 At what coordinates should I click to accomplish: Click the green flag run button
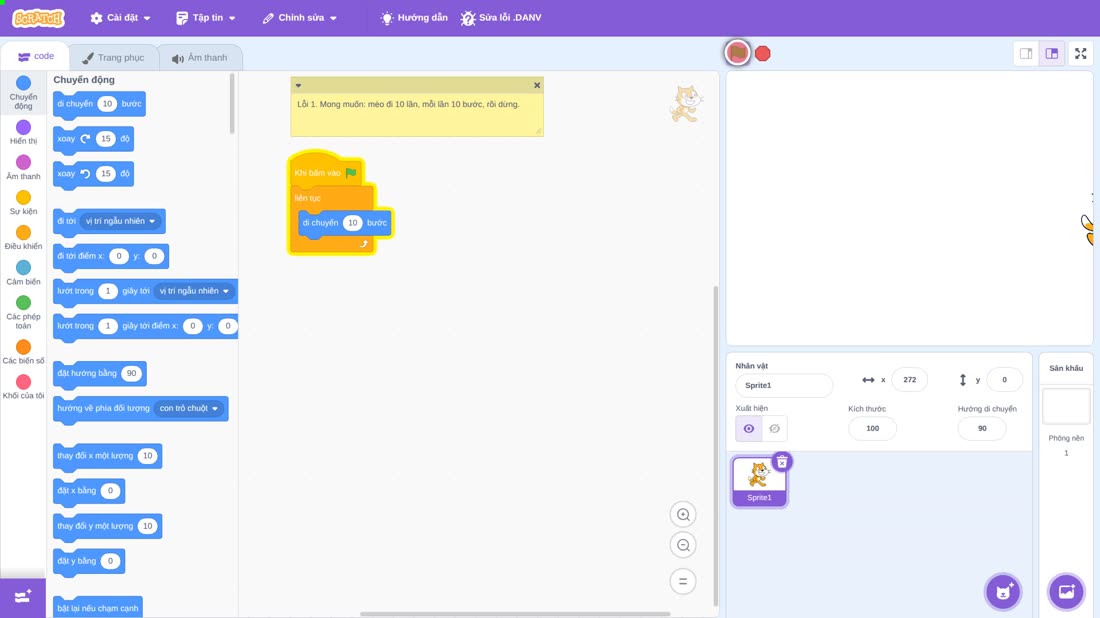[737, 53]
